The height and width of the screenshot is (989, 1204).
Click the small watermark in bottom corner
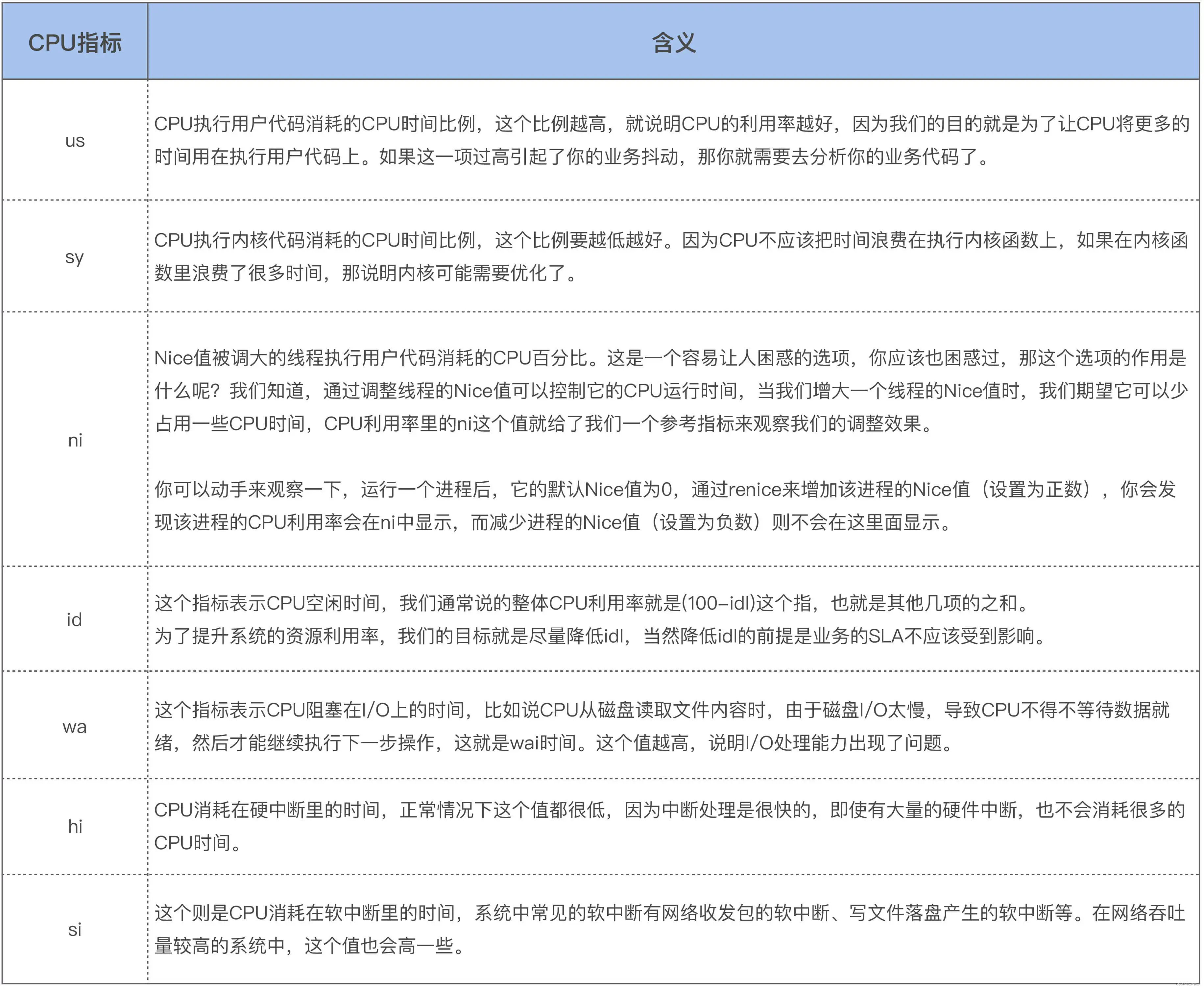(1188, 984)
